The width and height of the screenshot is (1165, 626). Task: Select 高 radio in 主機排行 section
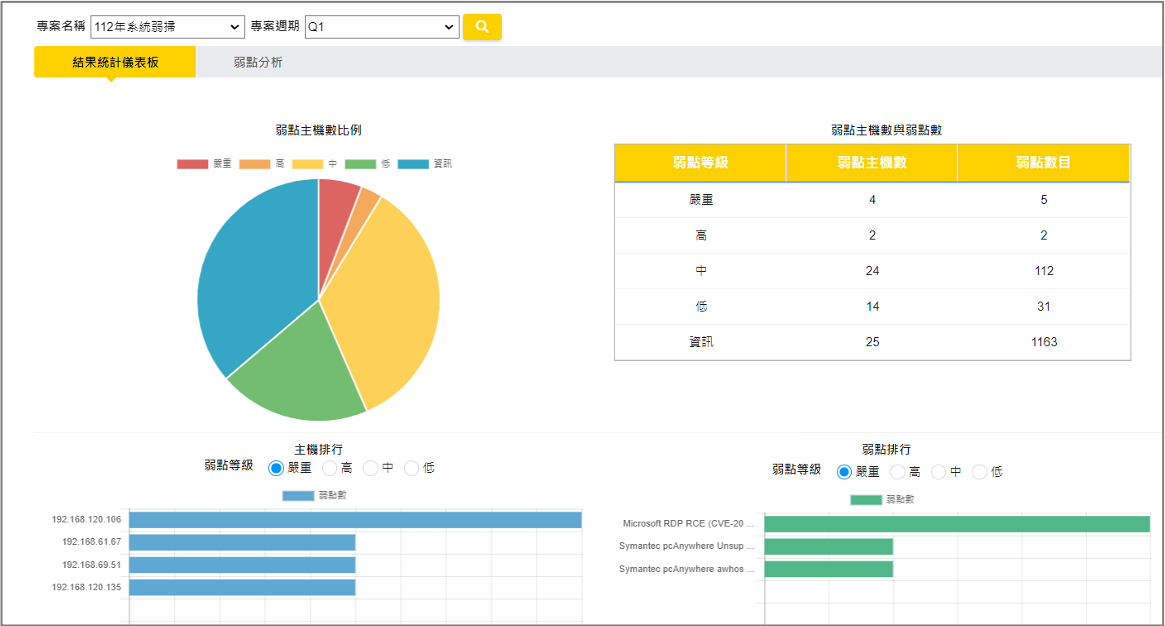point(330,468)
